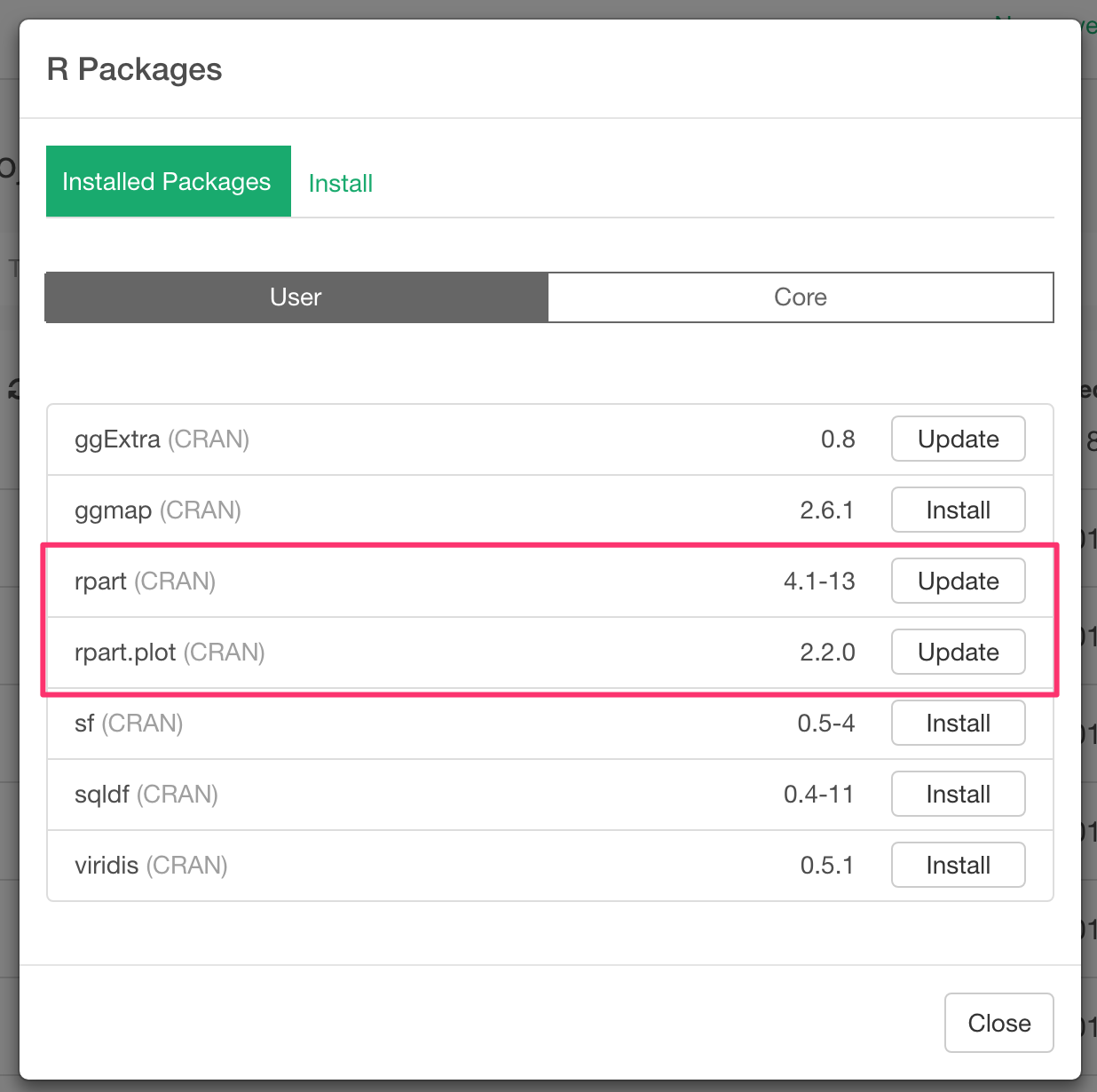The height and width of the screenshot is (1092, 1097).
Task: Select the User packages view
Action: tap(295, 297)
